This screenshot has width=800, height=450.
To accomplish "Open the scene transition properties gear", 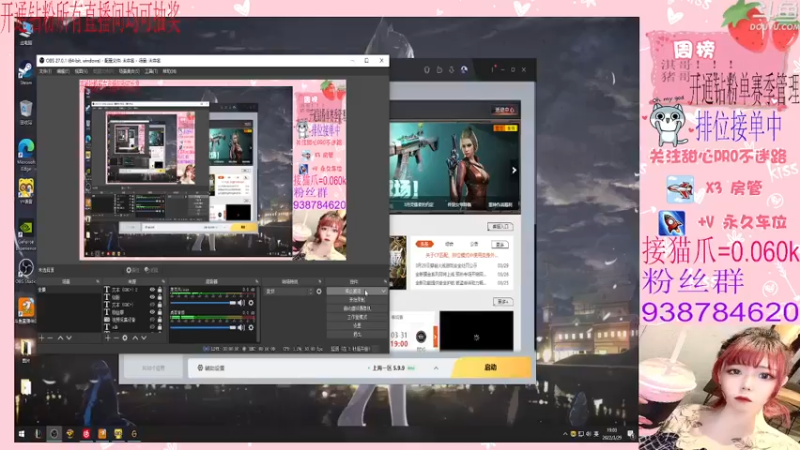I will point(319,291).
